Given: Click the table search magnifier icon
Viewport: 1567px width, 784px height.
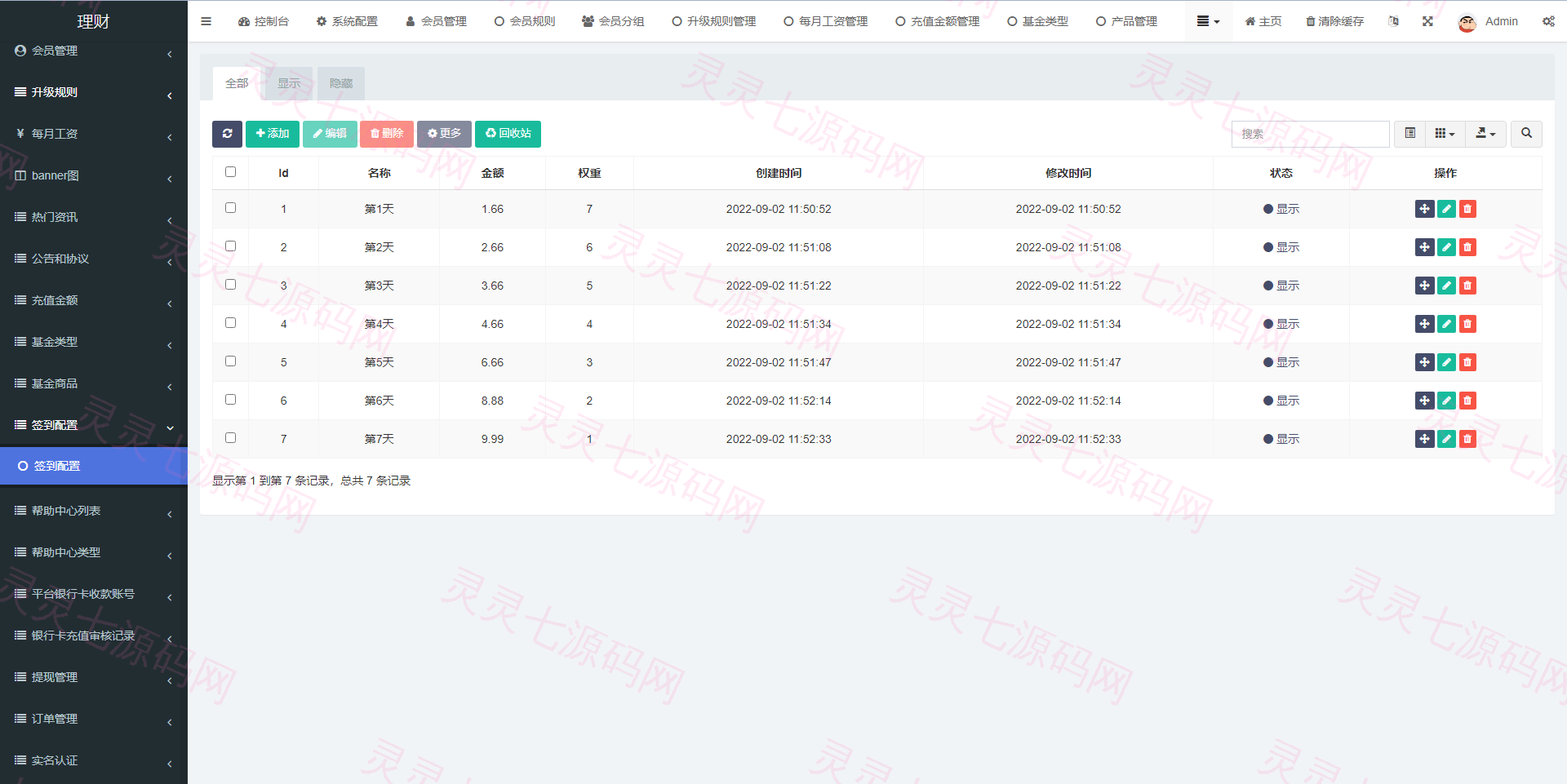Looking at the screenshot, I should (x=1526, y=134).
